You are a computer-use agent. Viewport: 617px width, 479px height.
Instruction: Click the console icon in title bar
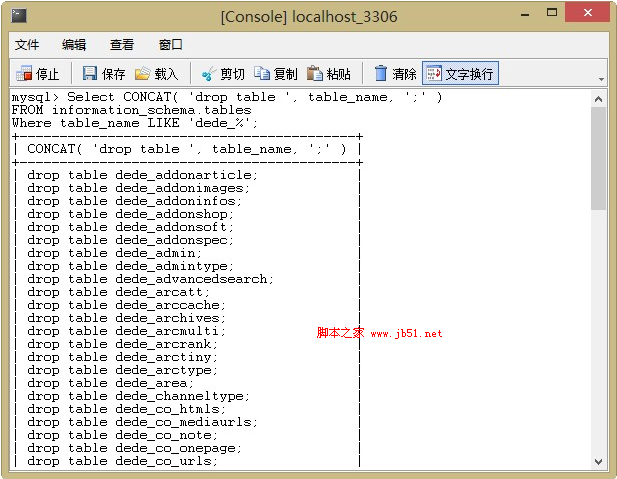point(19,17)
